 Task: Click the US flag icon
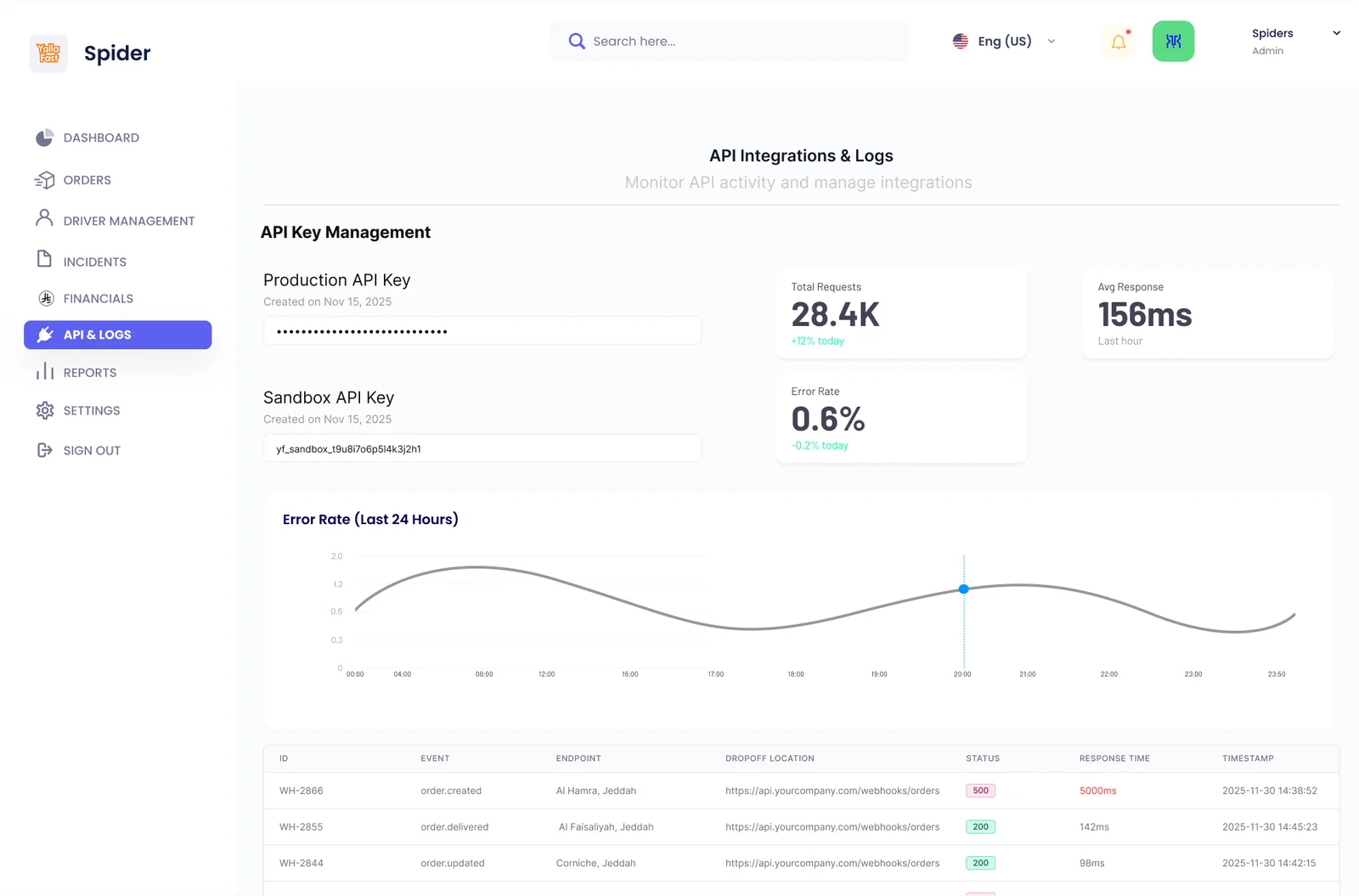click(x=961, y=41)
